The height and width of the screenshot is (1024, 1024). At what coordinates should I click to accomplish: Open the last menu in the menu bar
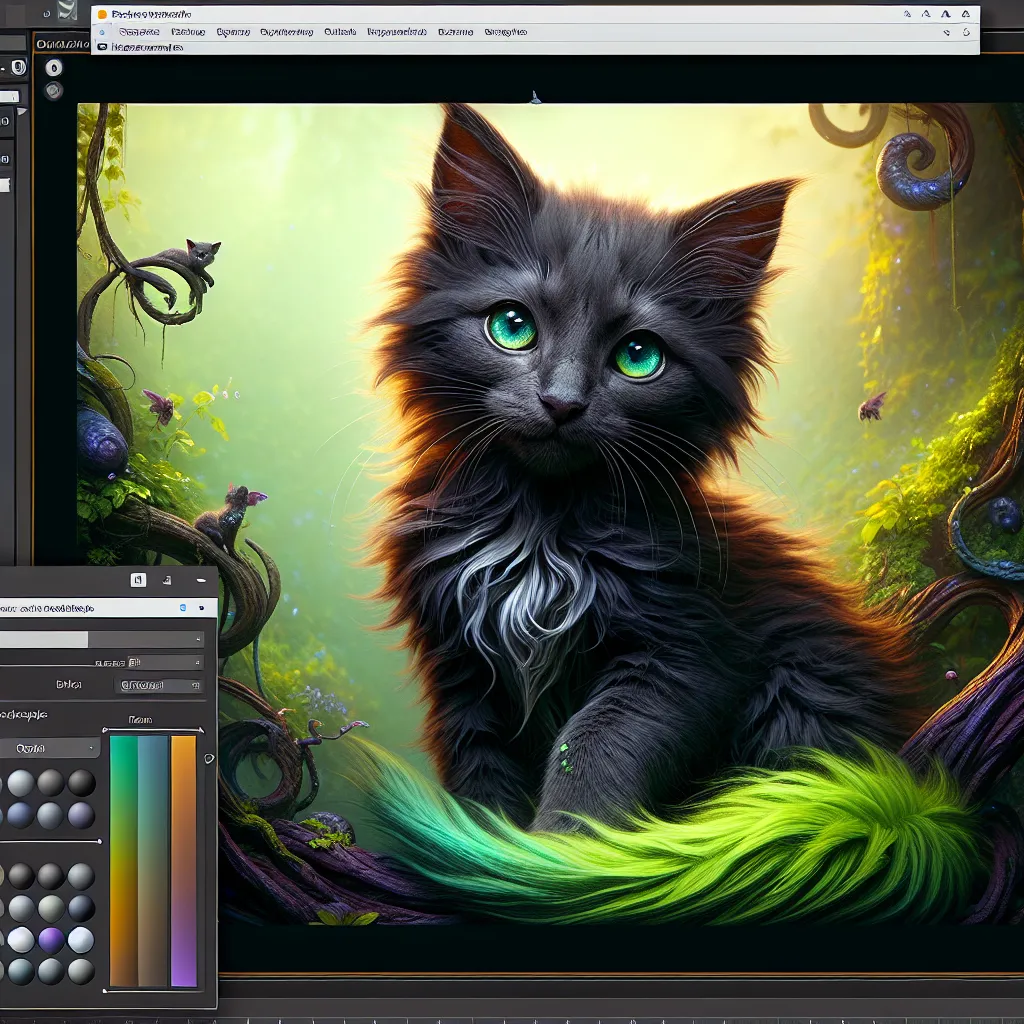click(x=505, y=32)
